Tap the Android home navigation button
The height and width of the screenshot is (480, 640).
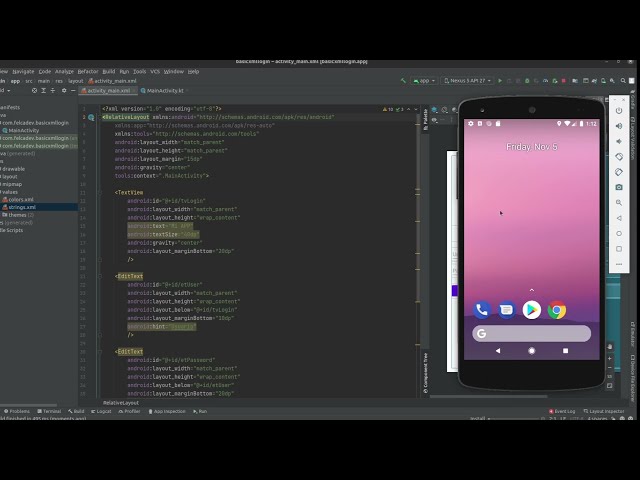tap(531, 351)
